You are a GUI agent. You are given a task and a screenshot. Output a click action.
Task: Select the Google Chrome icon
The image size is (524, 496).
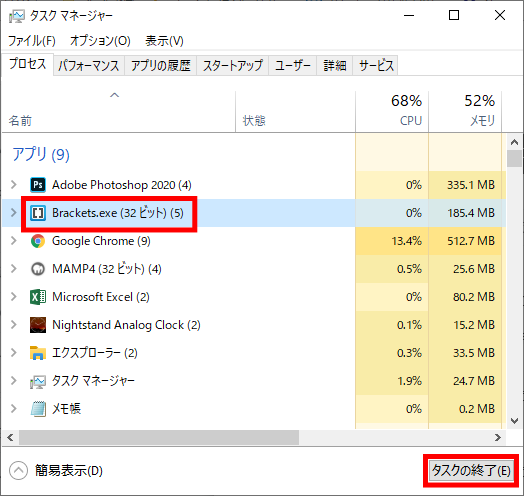38,241
